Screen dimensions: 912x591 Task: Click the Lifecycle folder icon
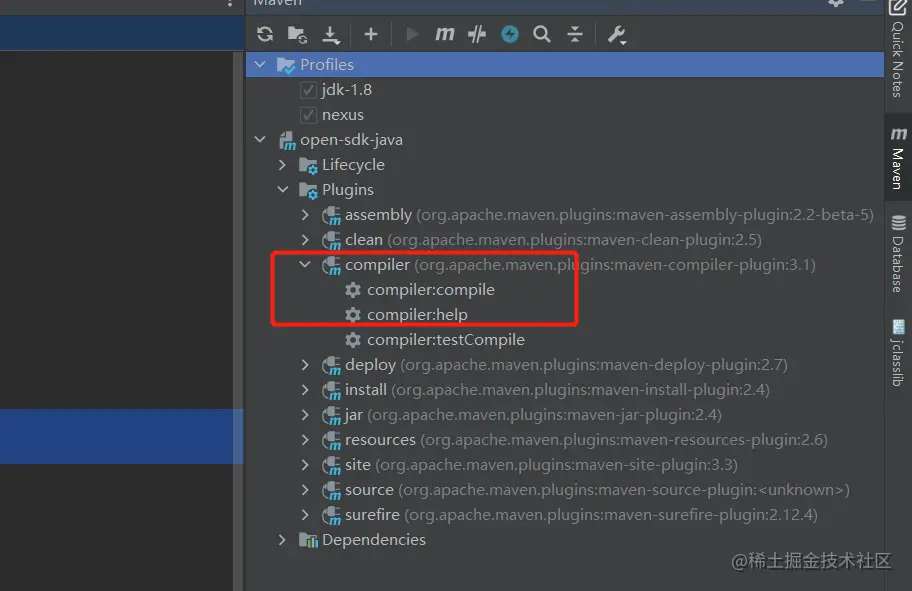pos(308,165)
